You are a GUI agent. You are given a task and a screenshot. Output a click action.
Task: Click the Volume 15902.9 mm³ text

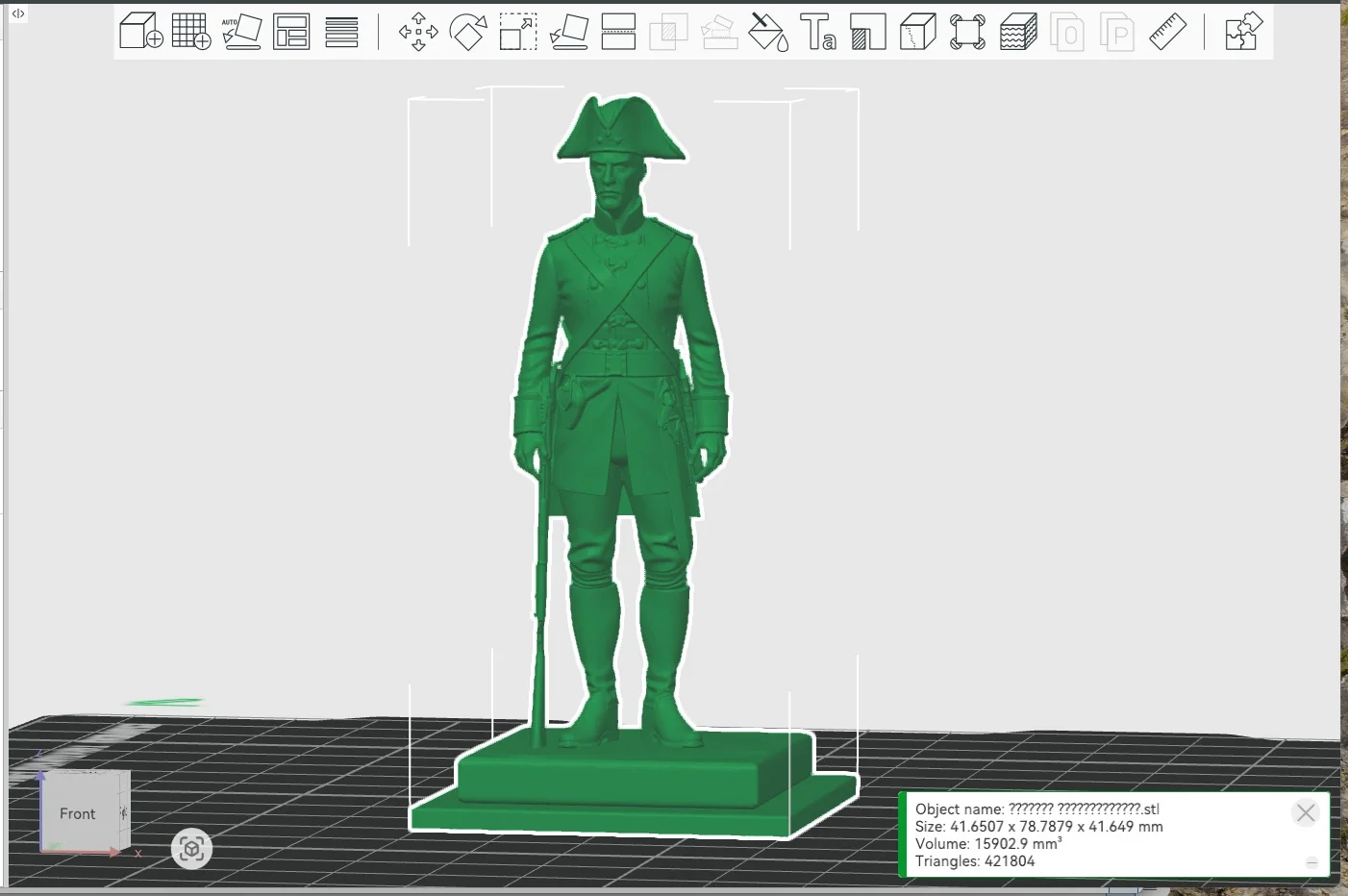(x=988, y=844)
